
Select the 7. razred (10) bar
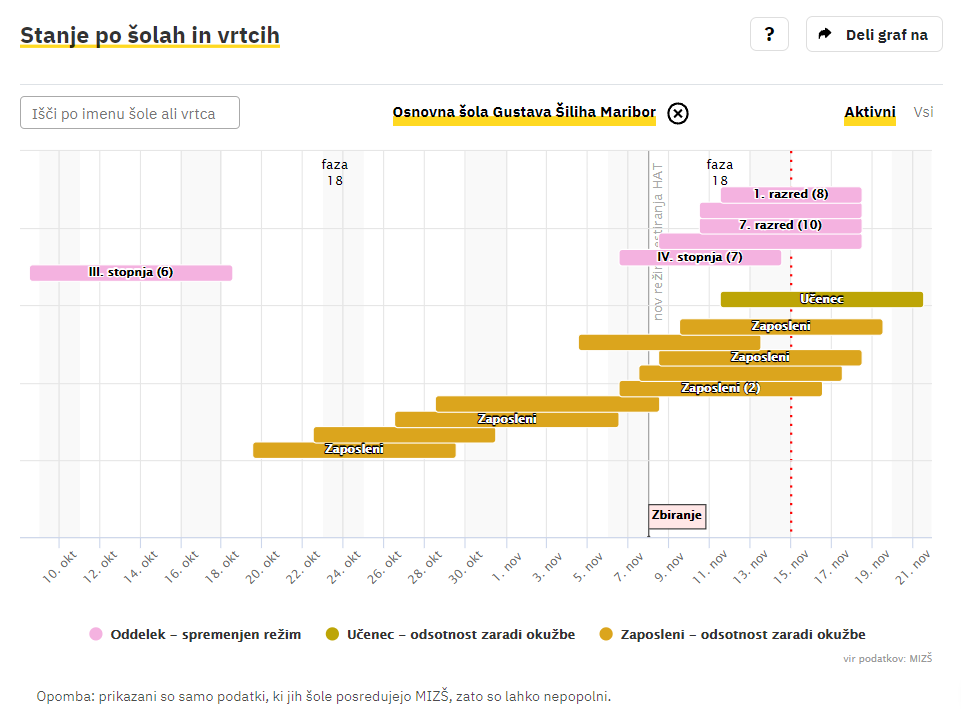tap(780, 225)
